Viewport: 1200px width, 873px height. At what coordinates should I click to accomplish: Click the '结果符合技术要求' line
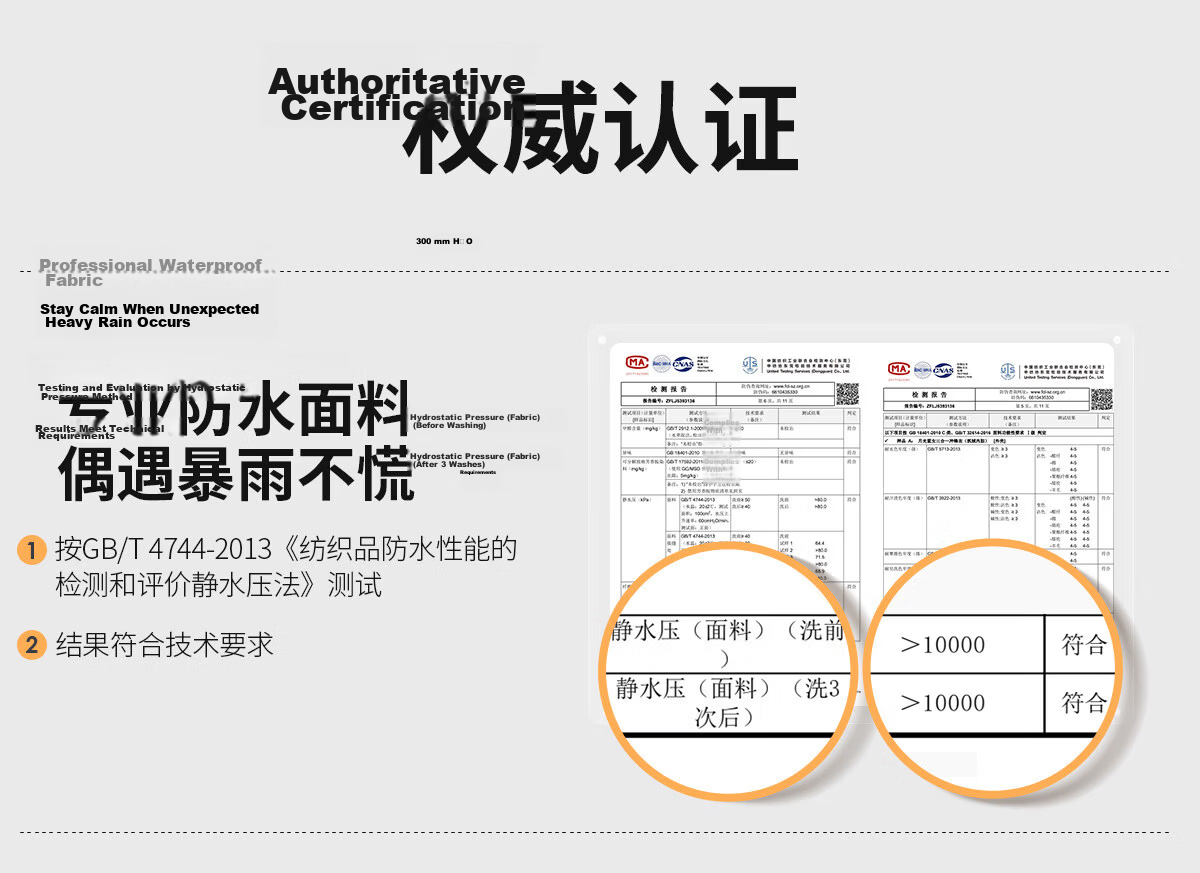[x=164, y=645]
